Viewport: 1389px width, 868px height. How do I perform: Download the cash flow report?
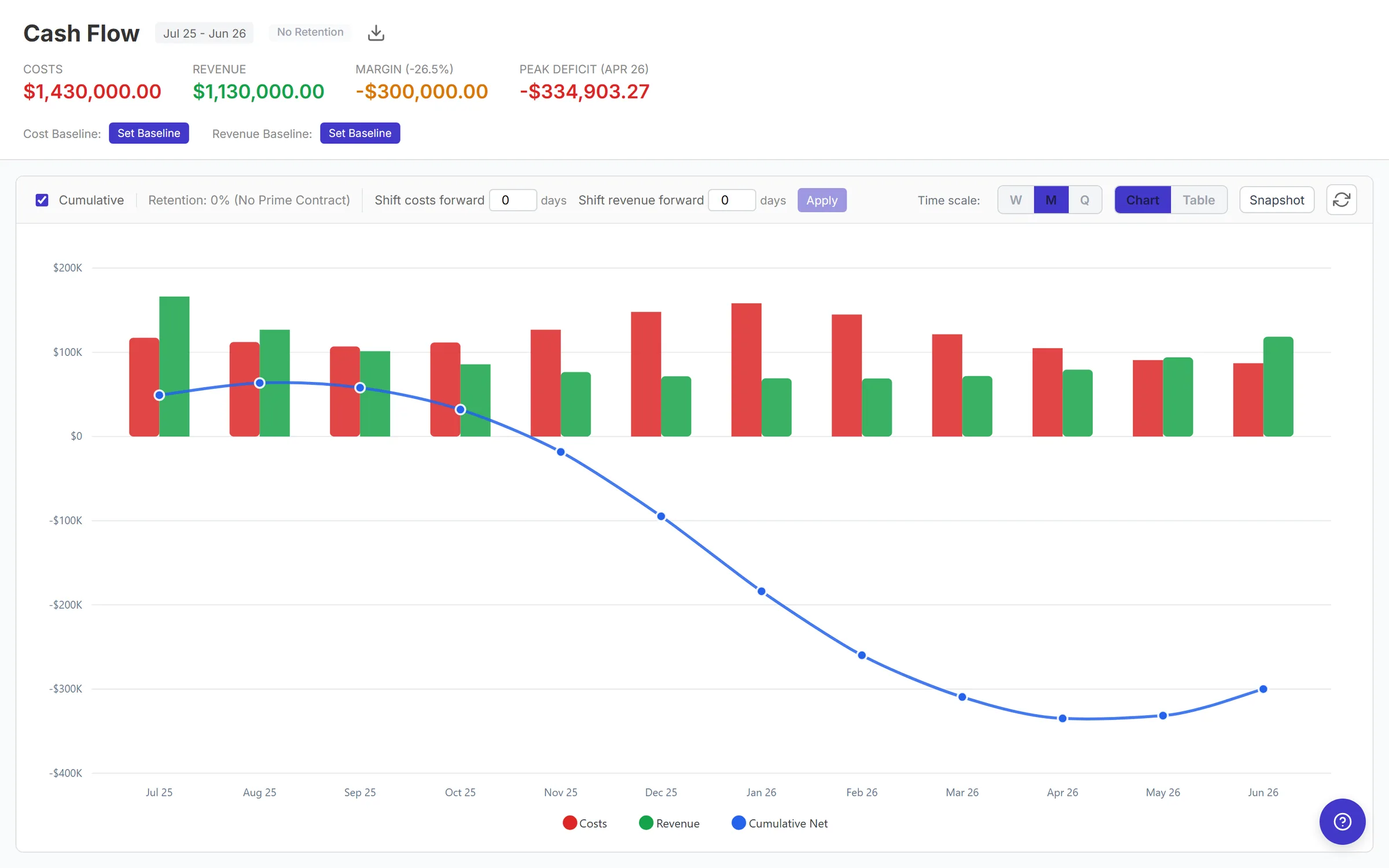point(376,33)
